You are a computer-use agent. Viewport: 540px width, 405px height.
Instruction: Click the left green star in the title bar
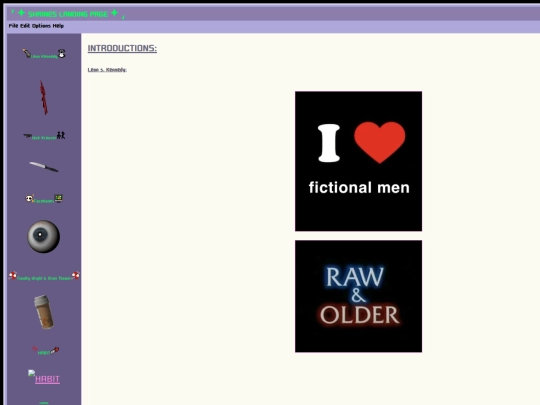pos(21,13)
